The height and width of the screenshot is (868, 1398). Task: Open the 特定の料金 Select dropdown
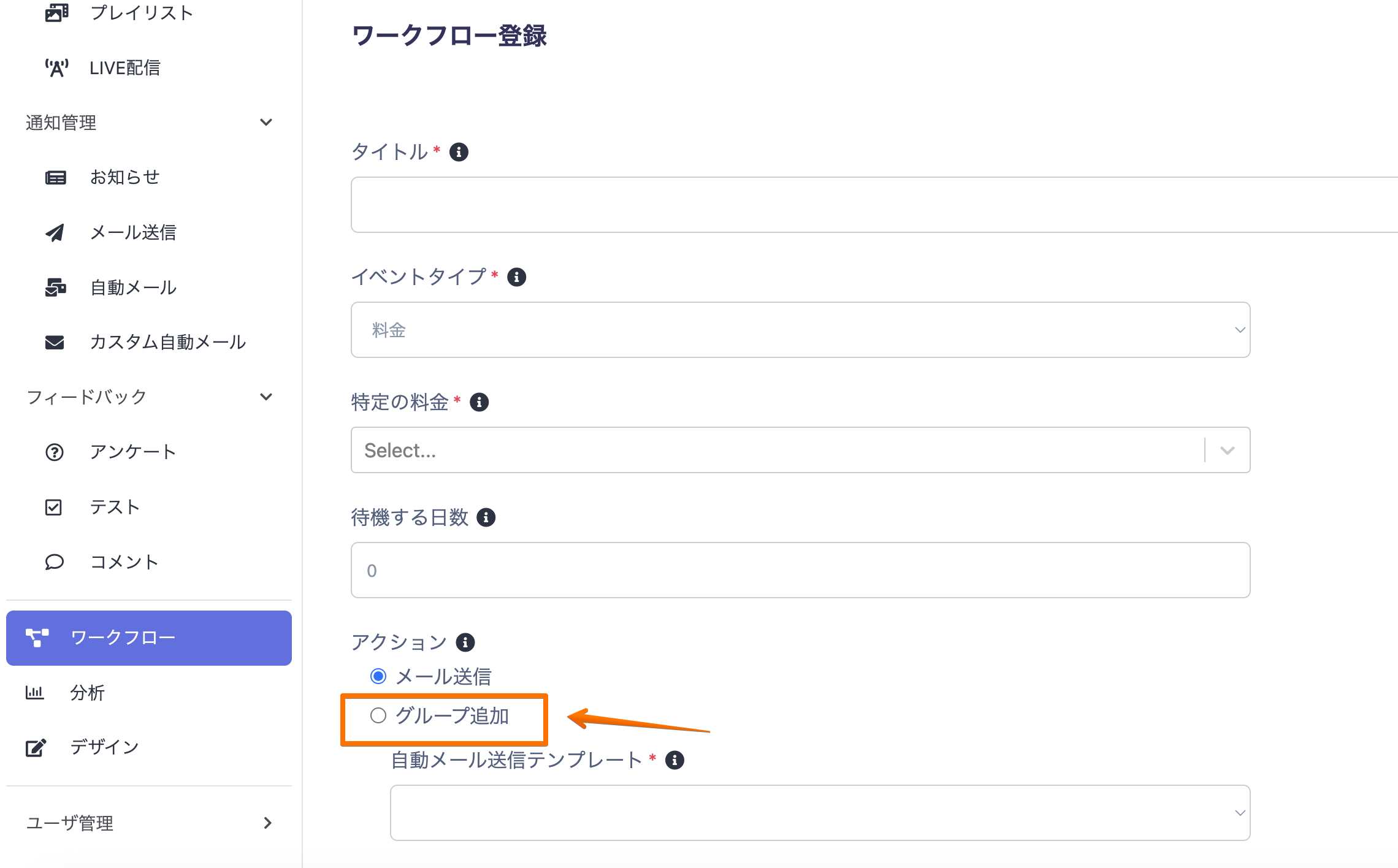coord(800,450)
